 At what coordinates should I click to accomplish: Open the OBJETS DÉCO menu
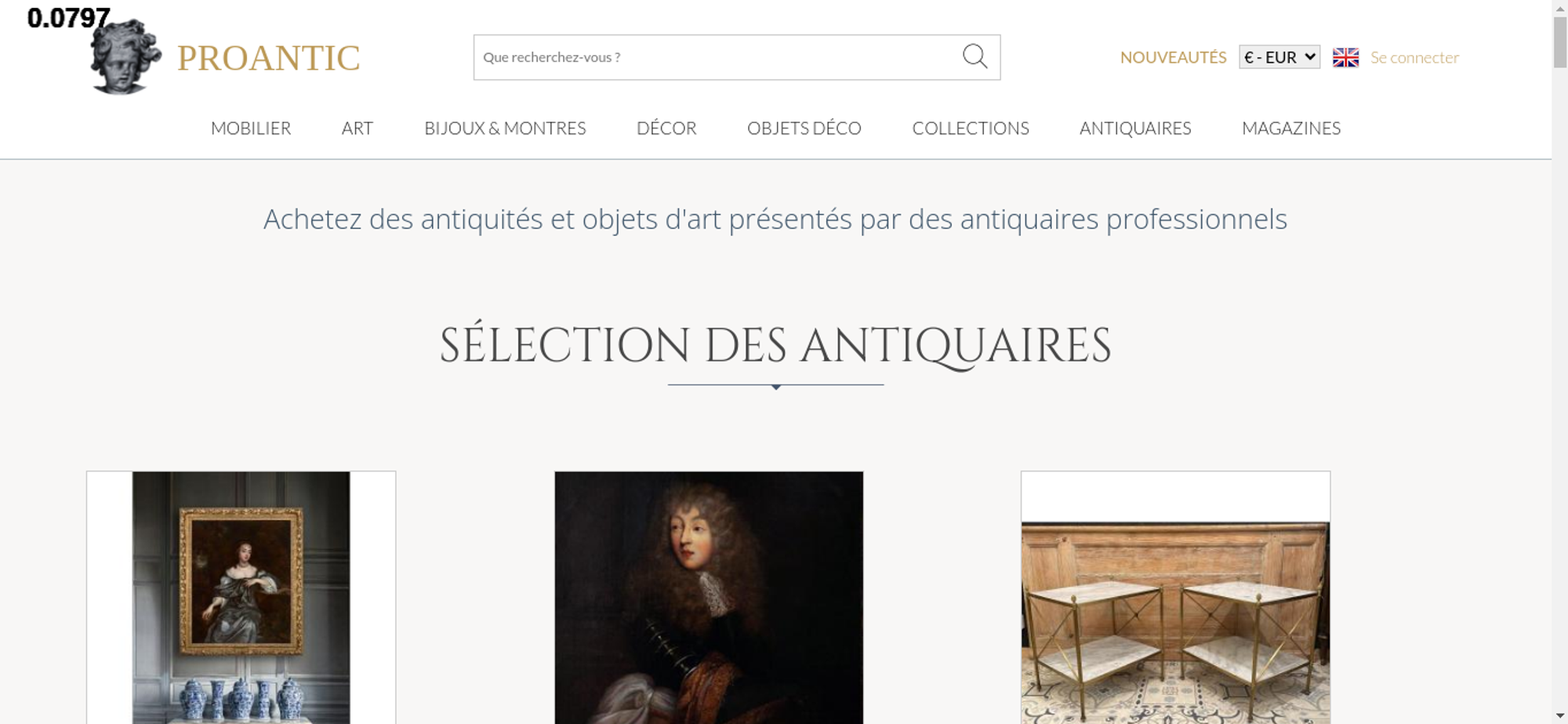pyautogui.click(x=804, y=128)
